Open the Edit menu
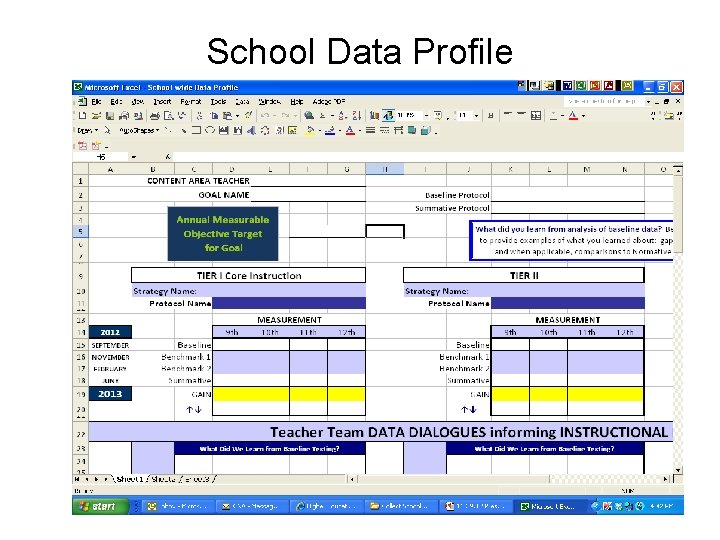Viewport: 720px width, 540px height. (x=116, y=101)
